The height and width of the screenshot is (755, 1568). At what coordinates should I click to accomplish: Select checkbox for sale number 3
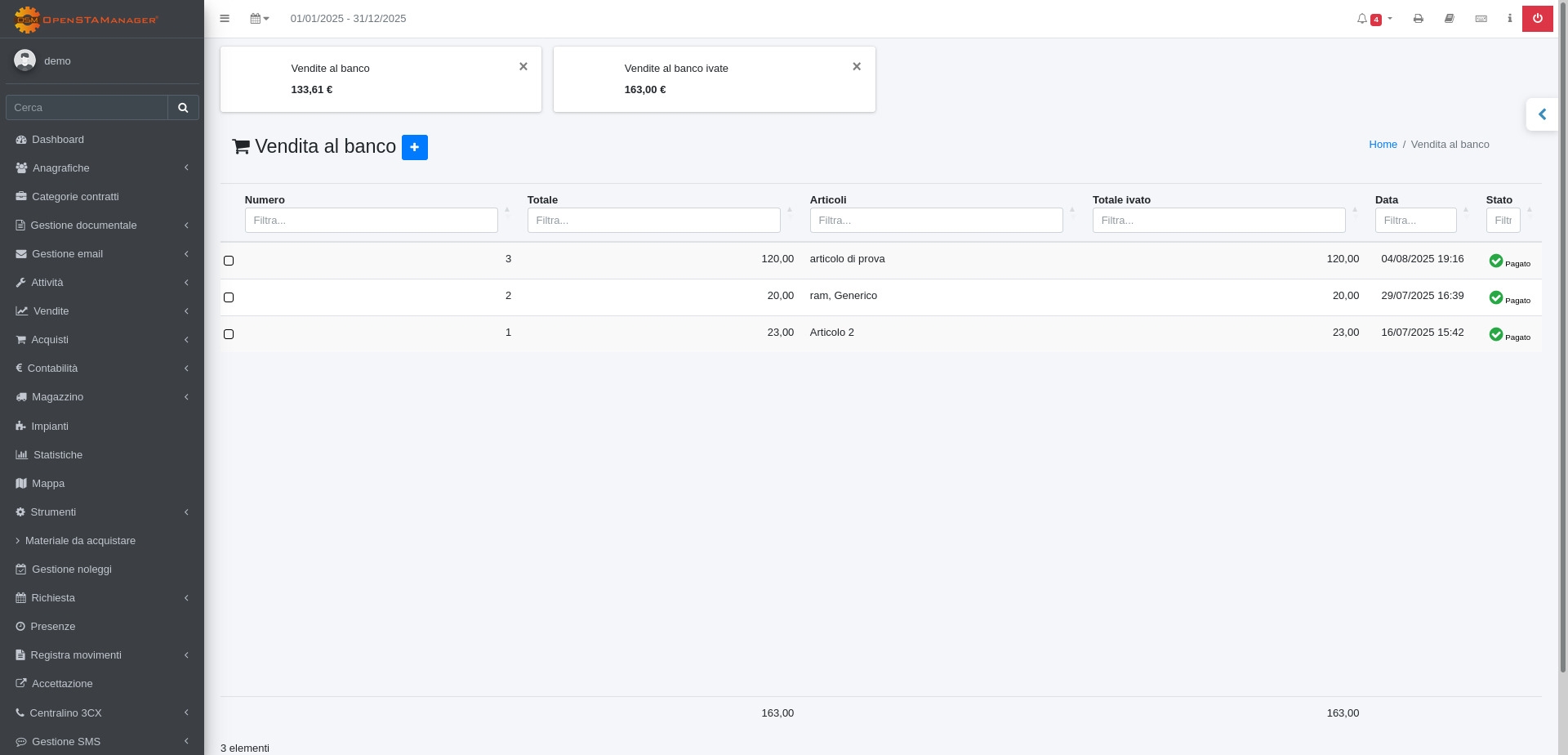229,261
